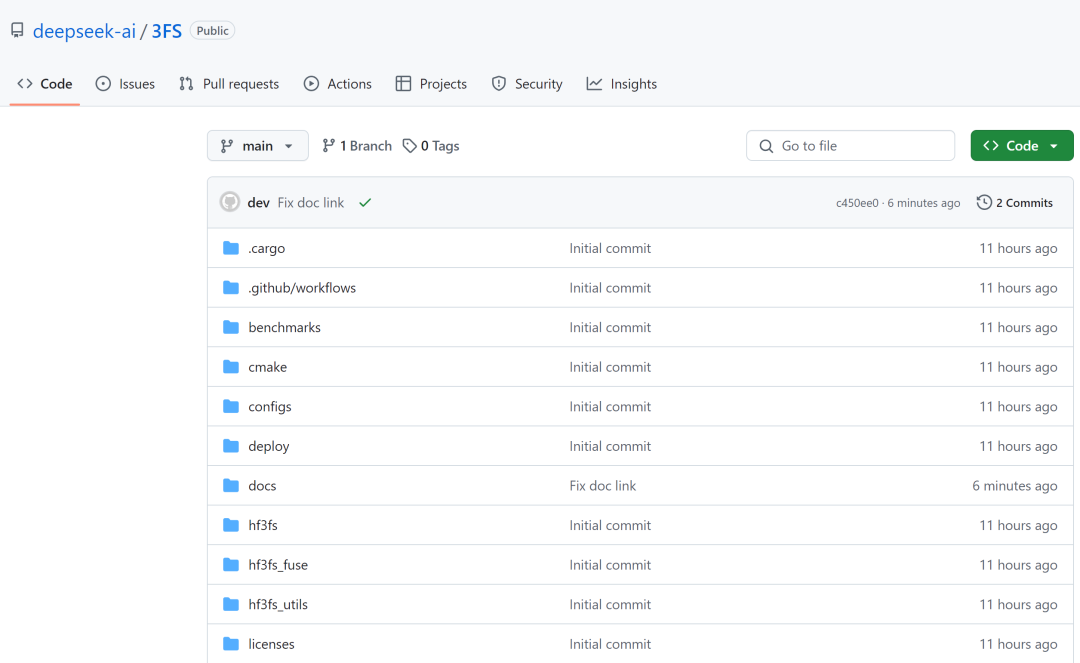Screen dimensions: 1080x663
Task: View the 2 Commits history
Action: pos(1015,202)
